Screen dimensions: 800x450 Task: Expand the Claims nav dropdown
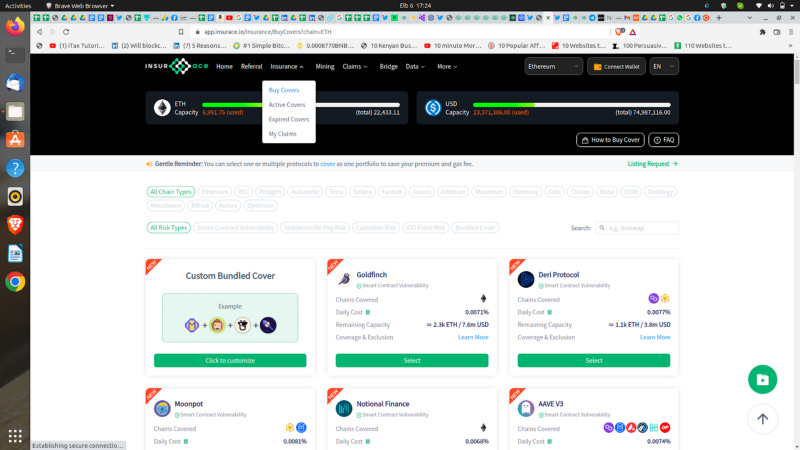pyautogui.click(x=355, y=66)
